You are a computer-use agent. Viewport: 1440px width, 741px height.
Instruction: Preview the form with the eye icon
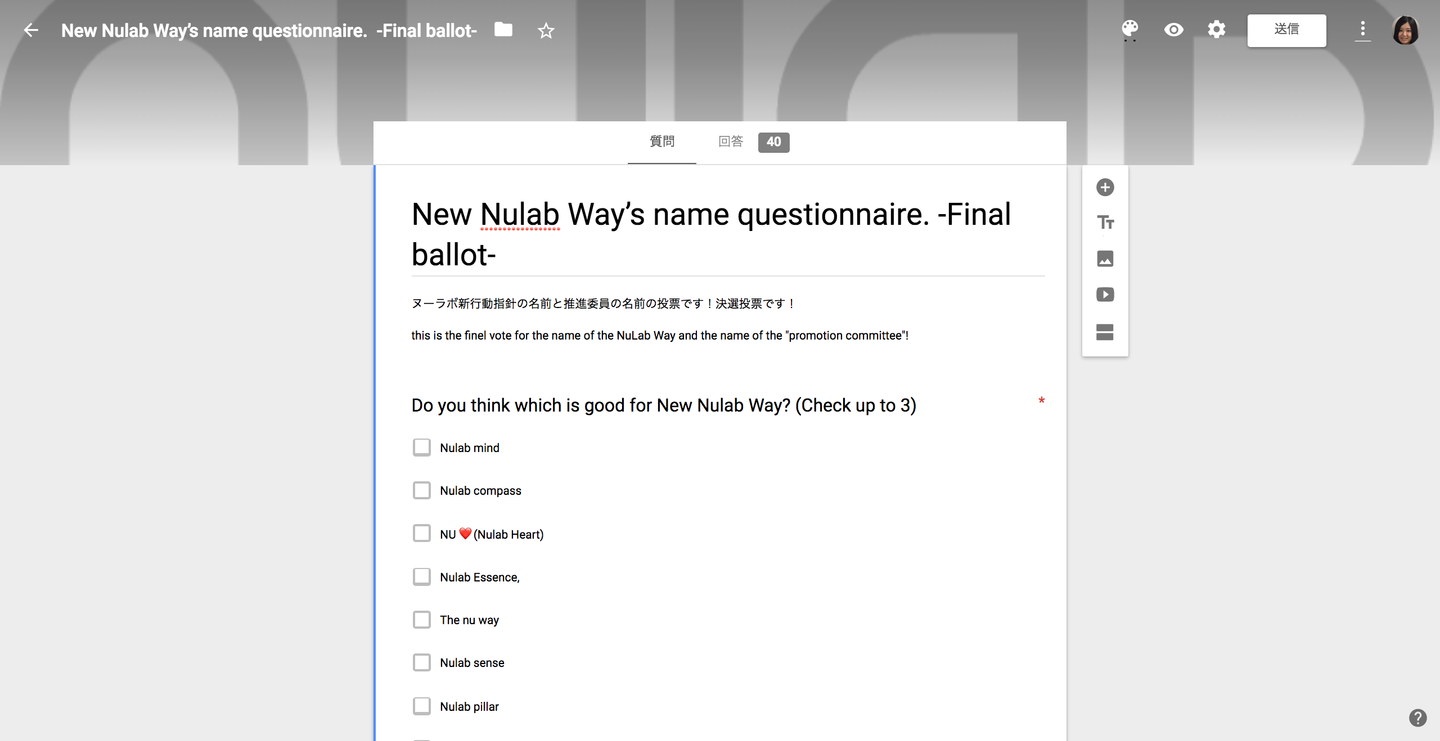[1174, 30]
